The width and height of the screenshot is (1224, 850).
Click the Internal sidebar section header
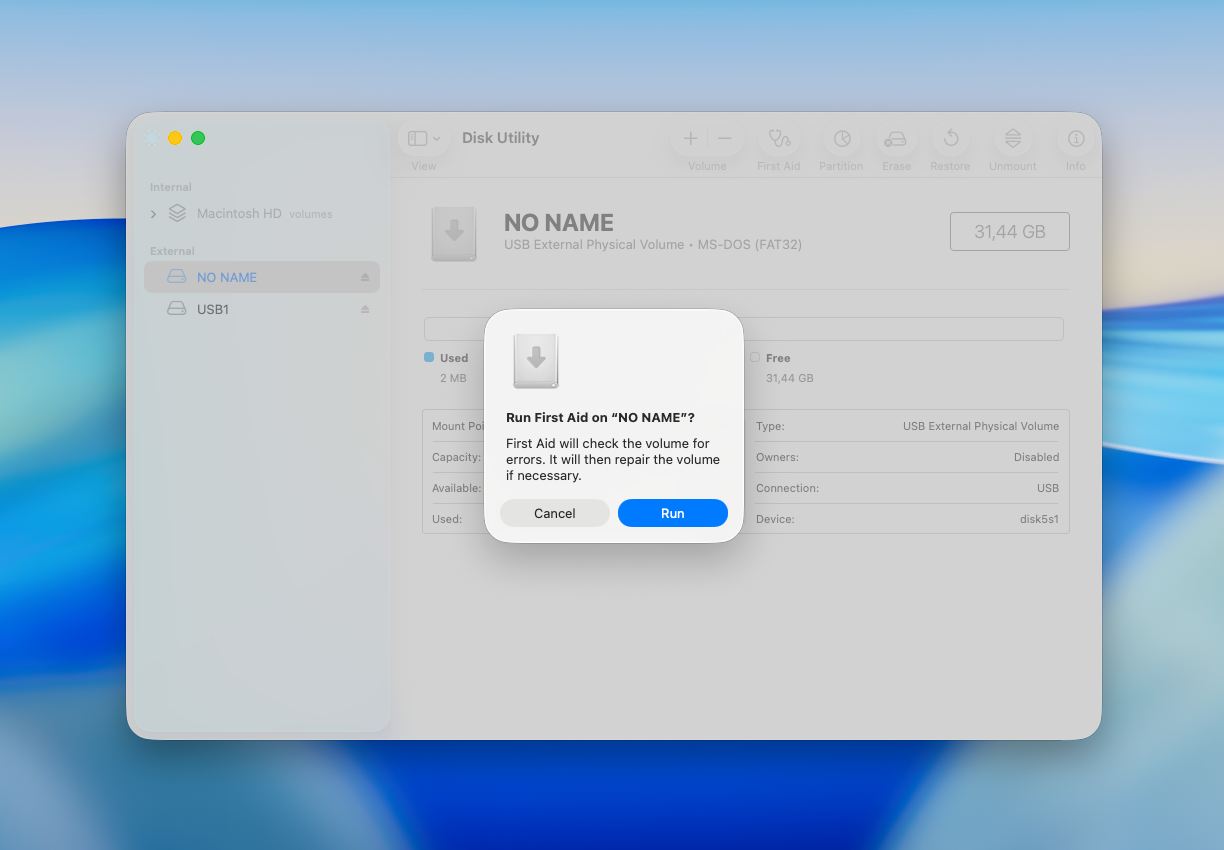point(171,187)
